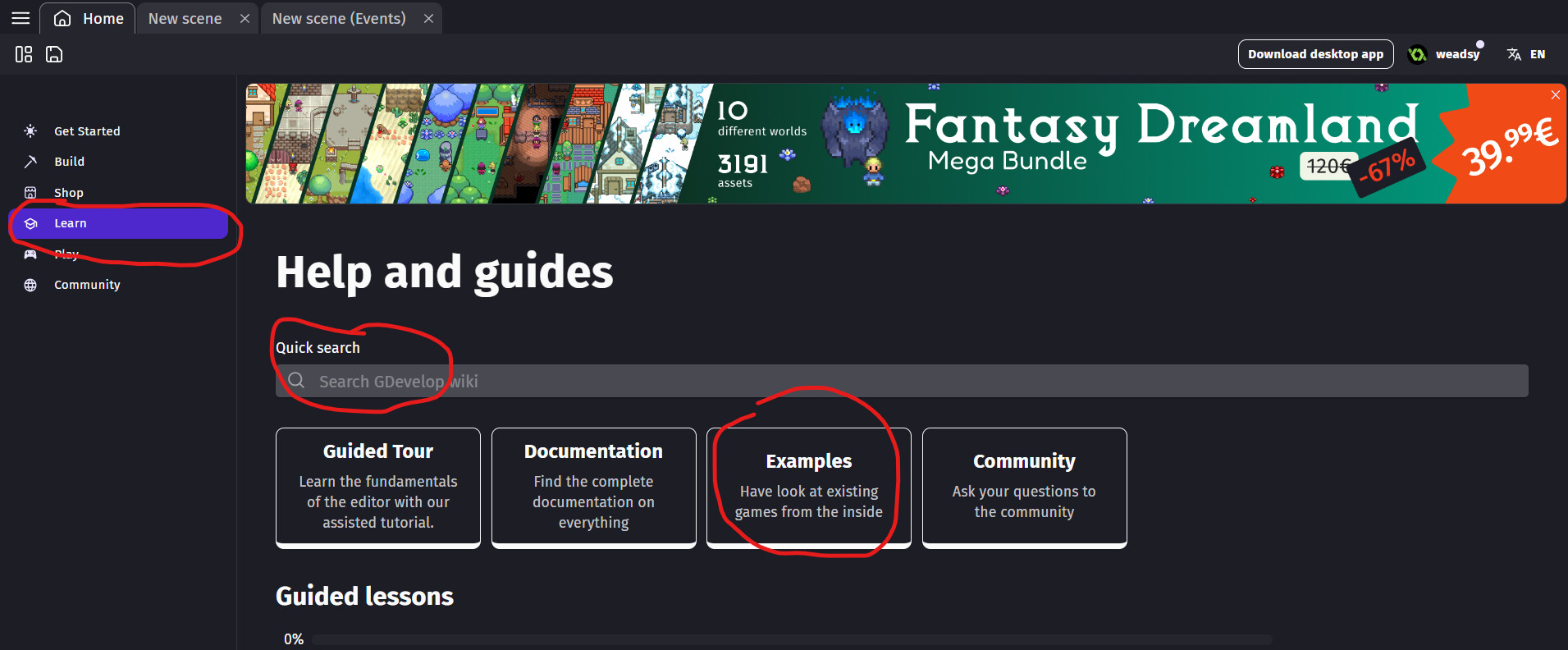The height and width of the screenshot is (650, 1568).
Task: Open the Examples card
Action: (x=809, y=487)
